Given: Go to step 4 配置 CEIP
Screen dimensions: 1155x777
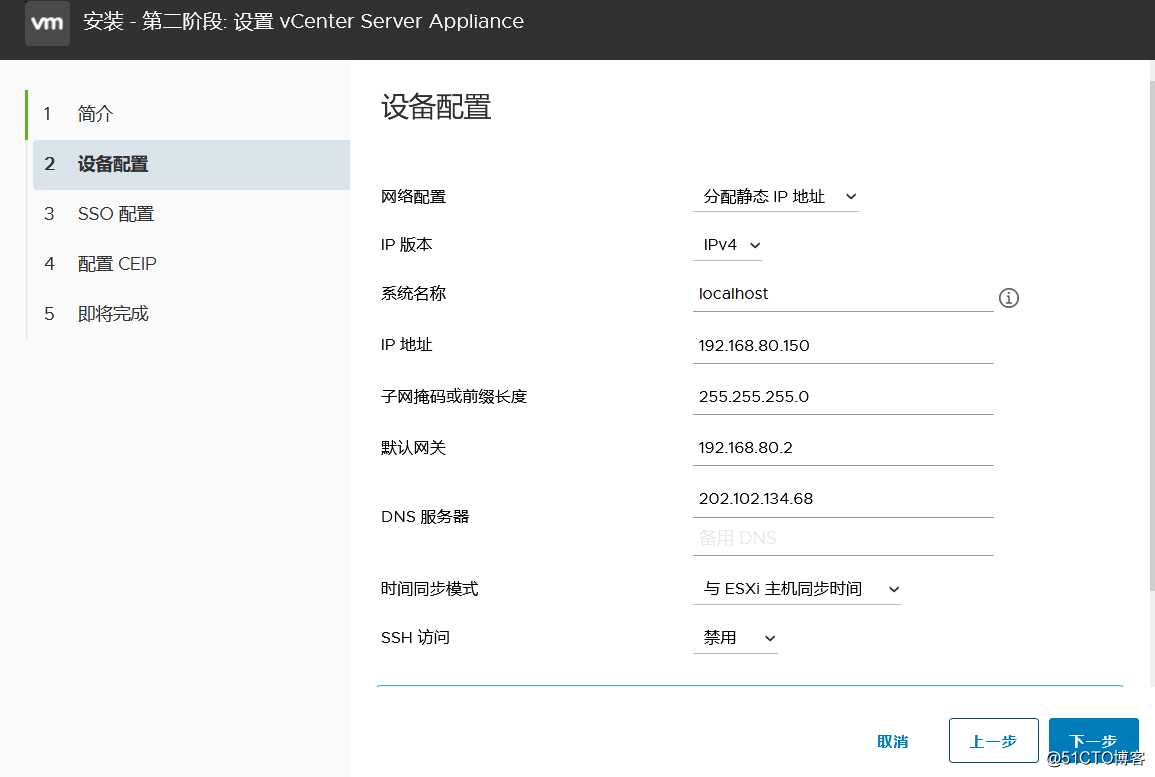Looking at the screenshot, I should point(188,264).
